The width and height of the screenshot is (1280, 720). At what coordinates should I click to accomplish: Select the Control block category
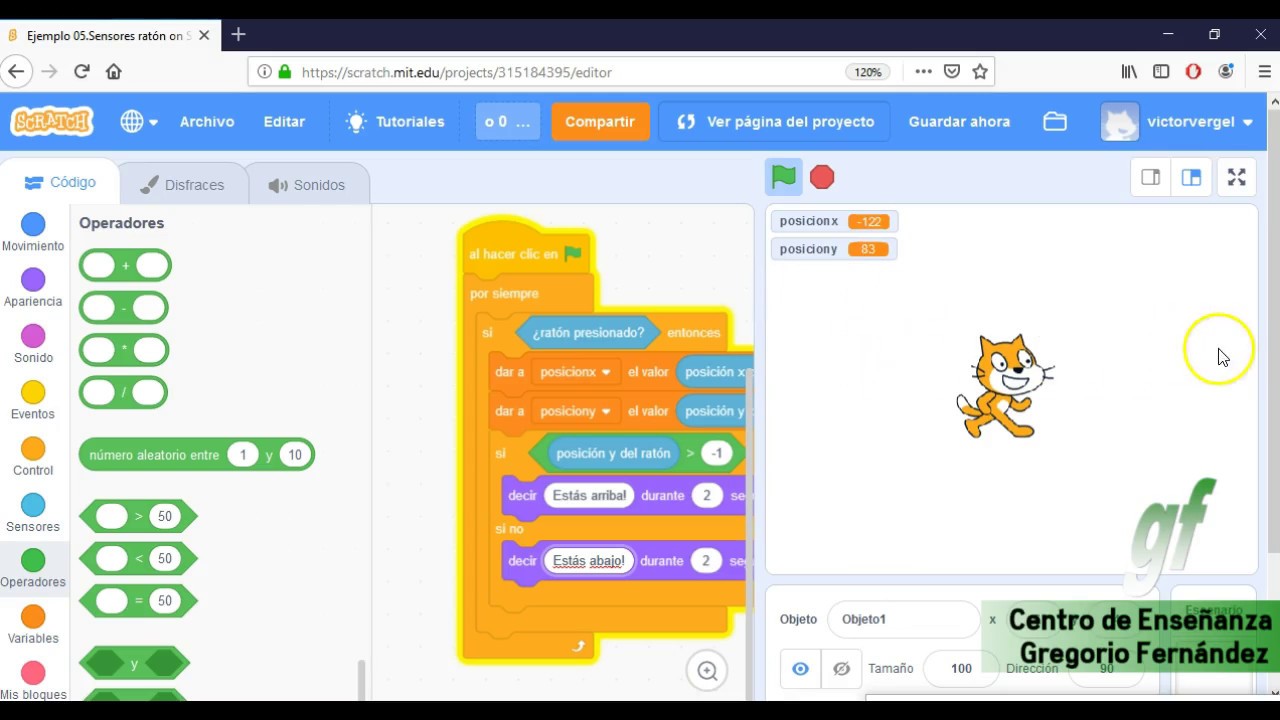coord(33,456)
